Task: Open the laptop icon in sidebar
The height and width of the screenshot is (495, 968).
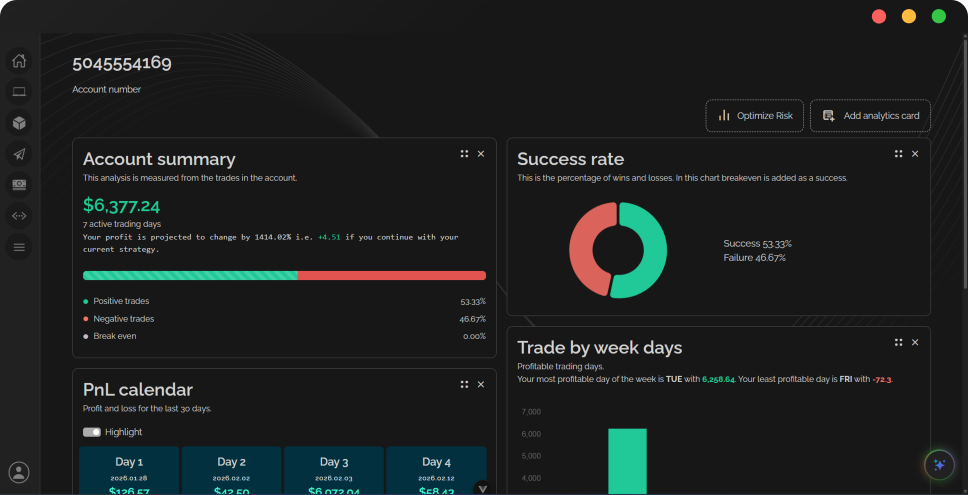Action: click(19, 92)
